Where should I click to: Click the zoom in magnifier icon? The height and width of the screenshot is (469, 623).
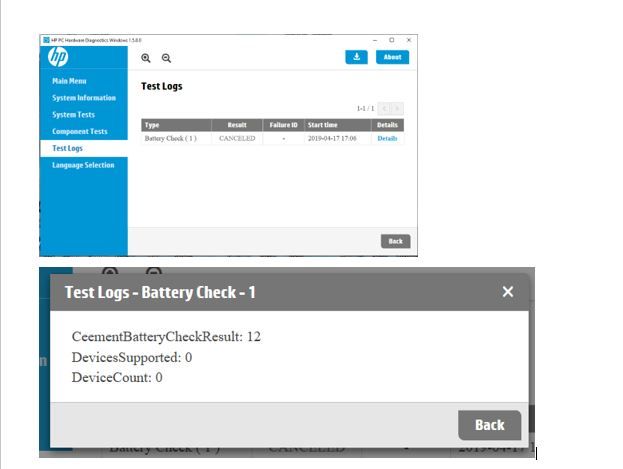[146, 58]
